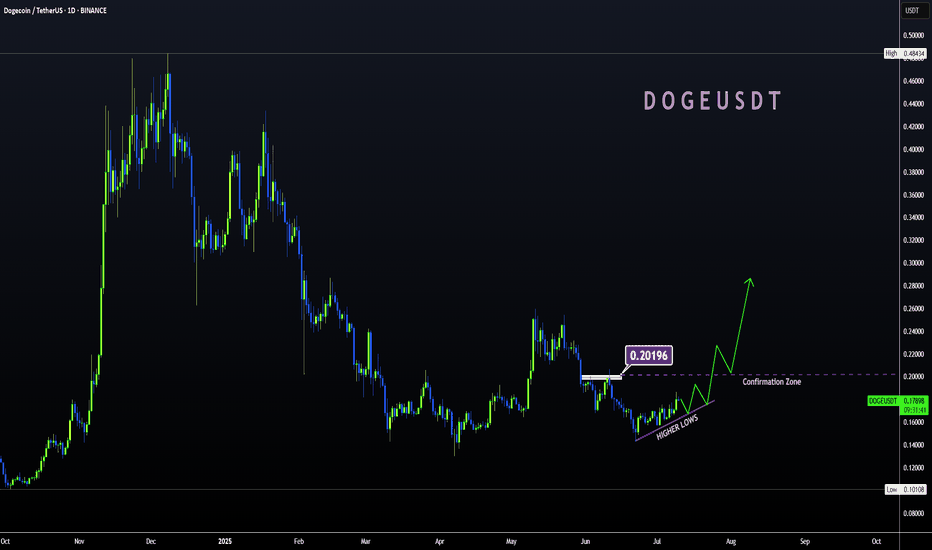Click the 0.08000 price axis tick
932x550 pixels.
point(914,513)
